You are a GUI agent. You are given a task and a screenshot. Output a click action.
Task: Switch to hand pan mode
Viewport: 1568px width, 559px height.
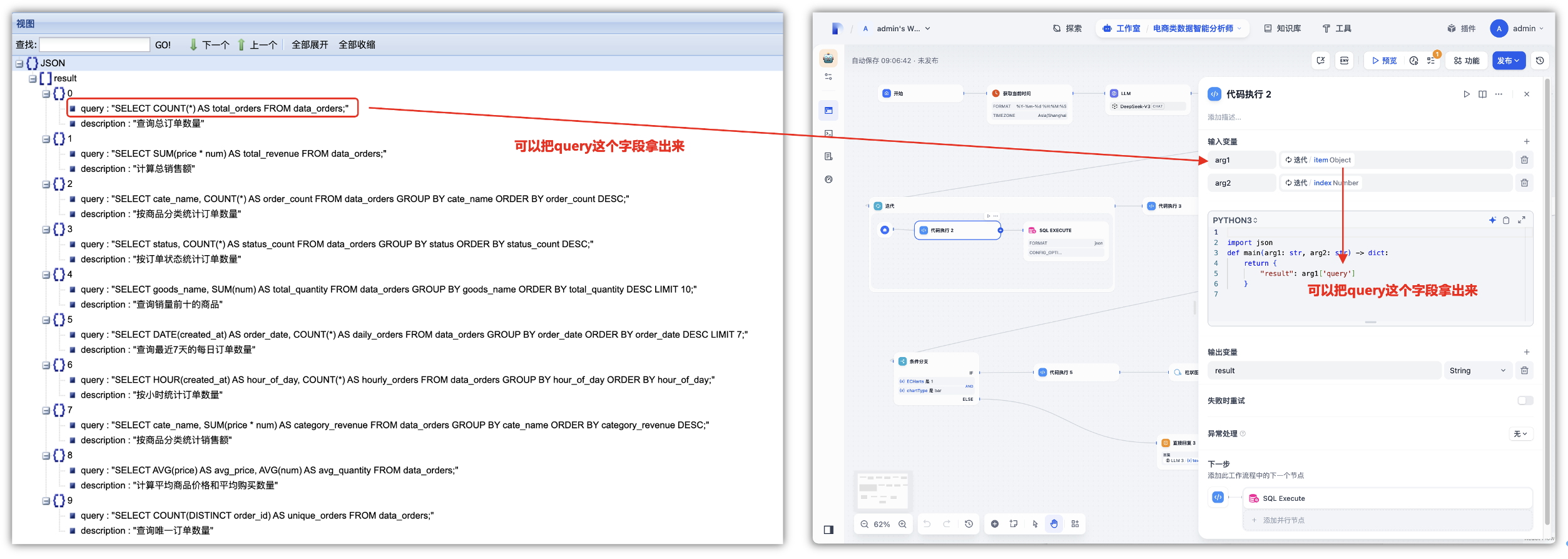(1054, 524)
